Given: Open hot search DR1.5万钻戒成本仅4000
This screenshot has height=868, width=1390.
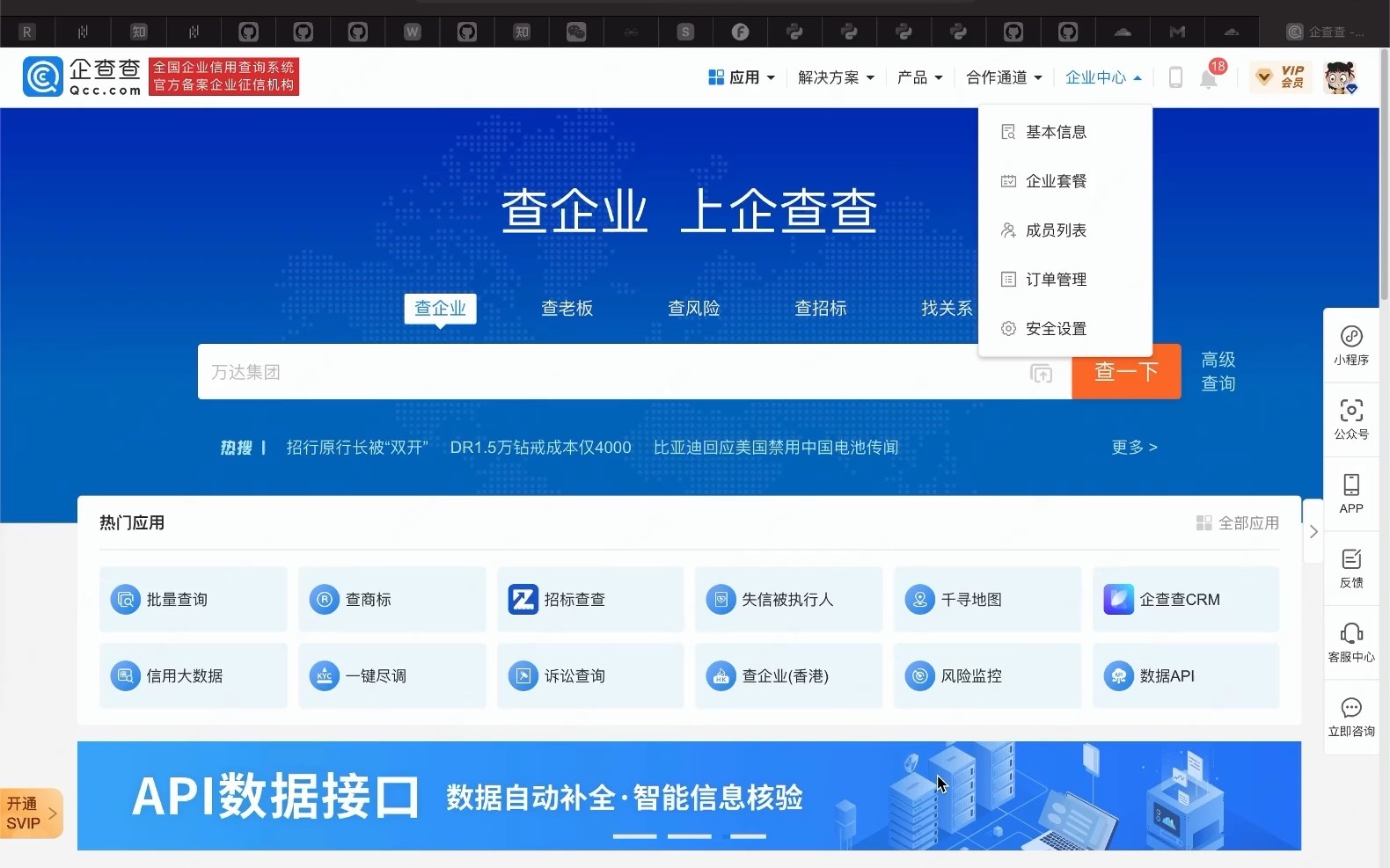Looking at the screenshot, I should click(540, 448).
